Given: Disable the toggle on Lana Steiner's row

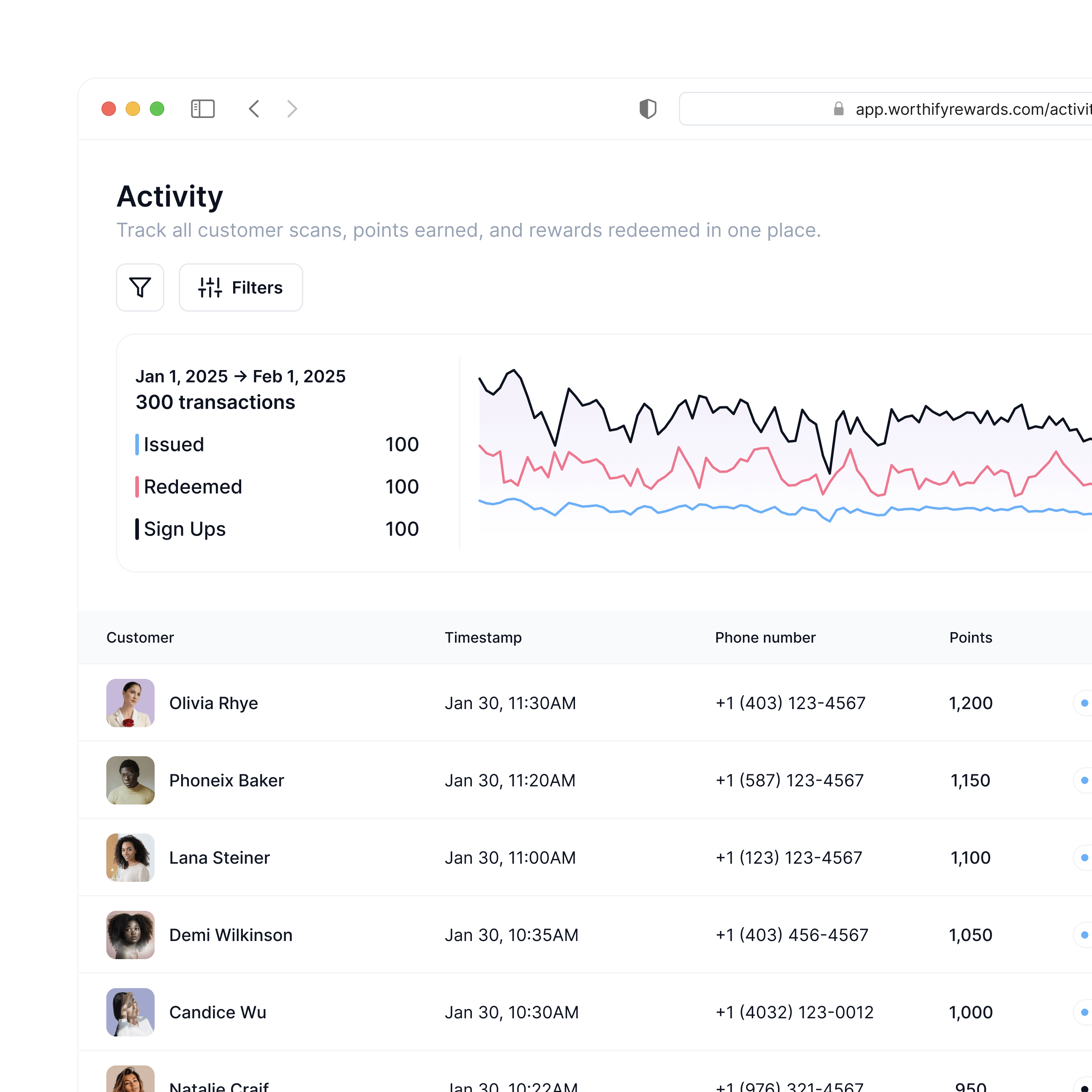Looking at the screenshot, I should pyautogui.click(x=1084, y=857).
